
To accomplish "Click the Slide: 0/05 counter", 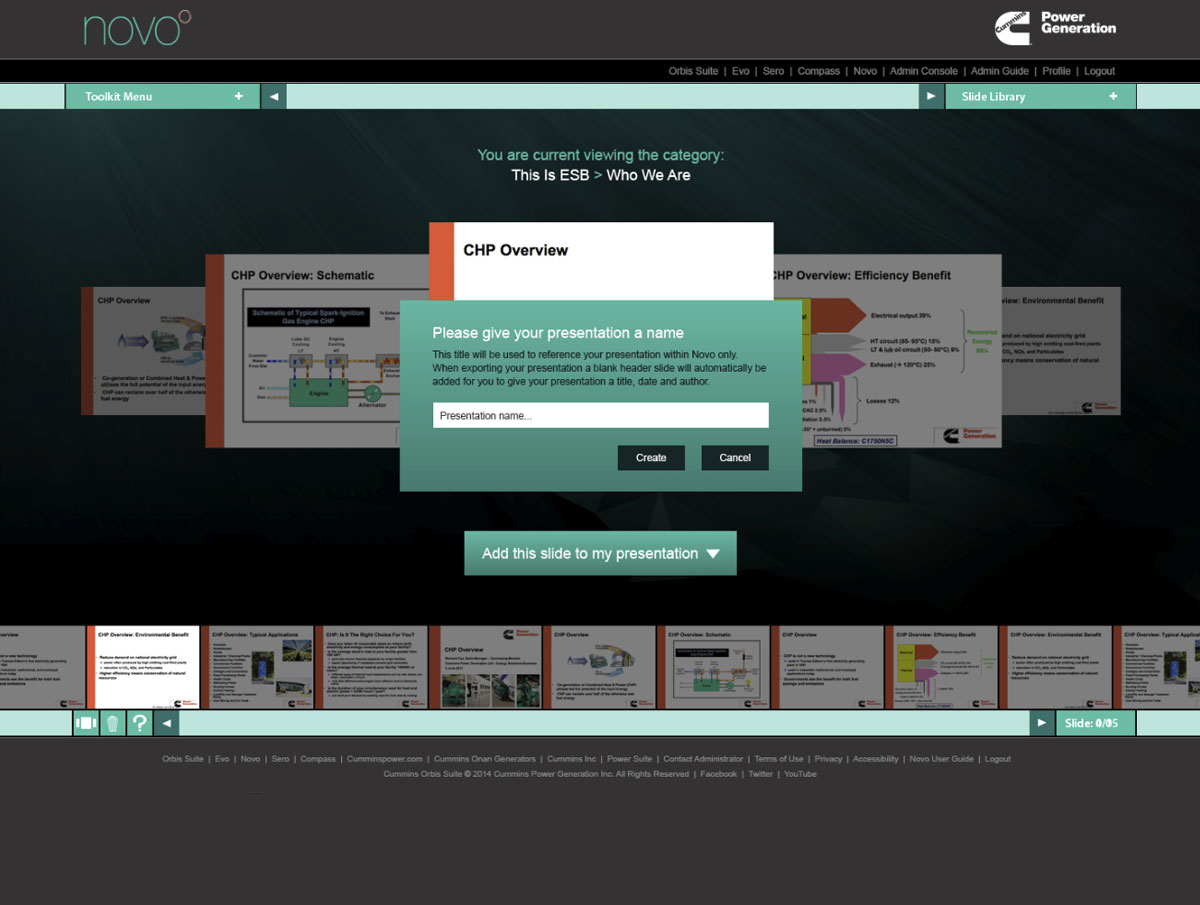I will pos(1096,723).
